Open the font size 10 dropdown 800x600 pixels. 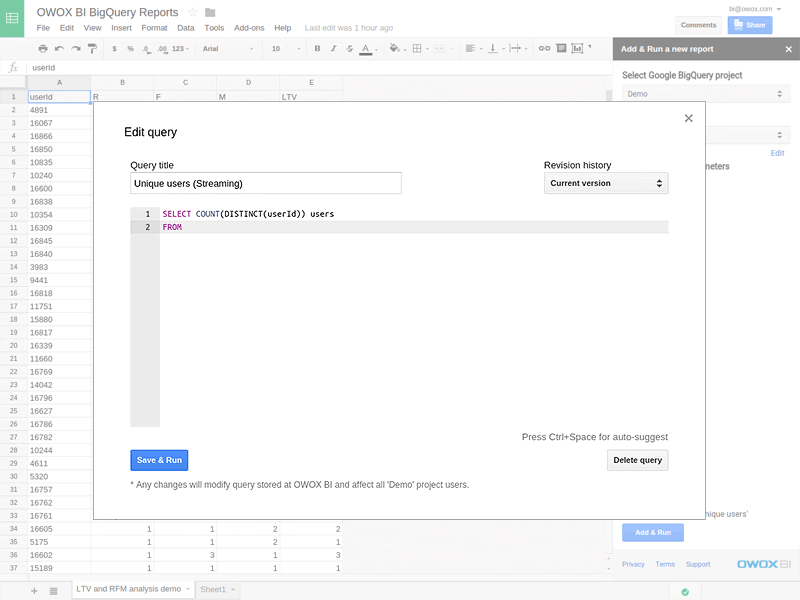286,48
